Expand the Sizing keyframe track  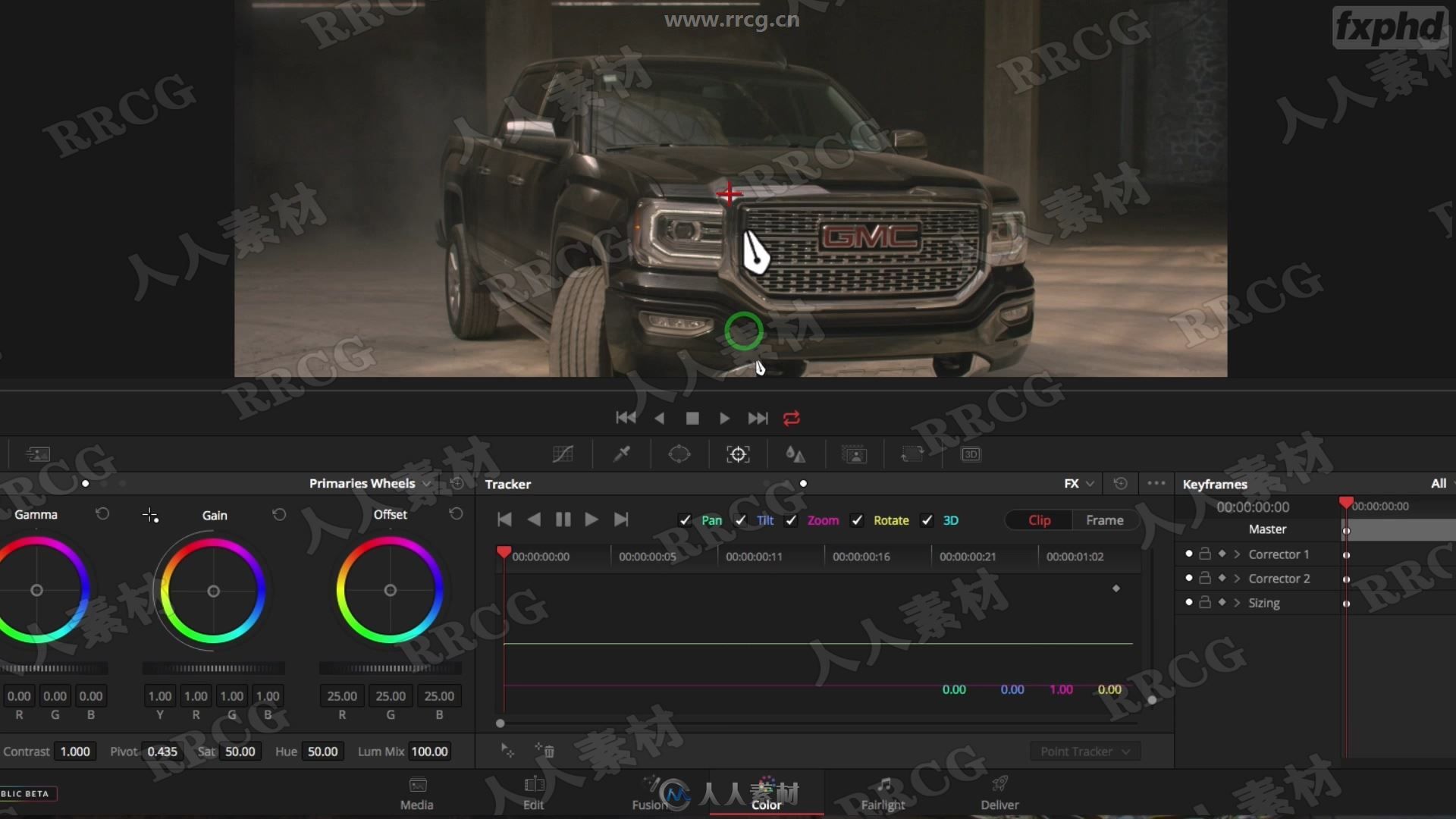[1237, 603]
